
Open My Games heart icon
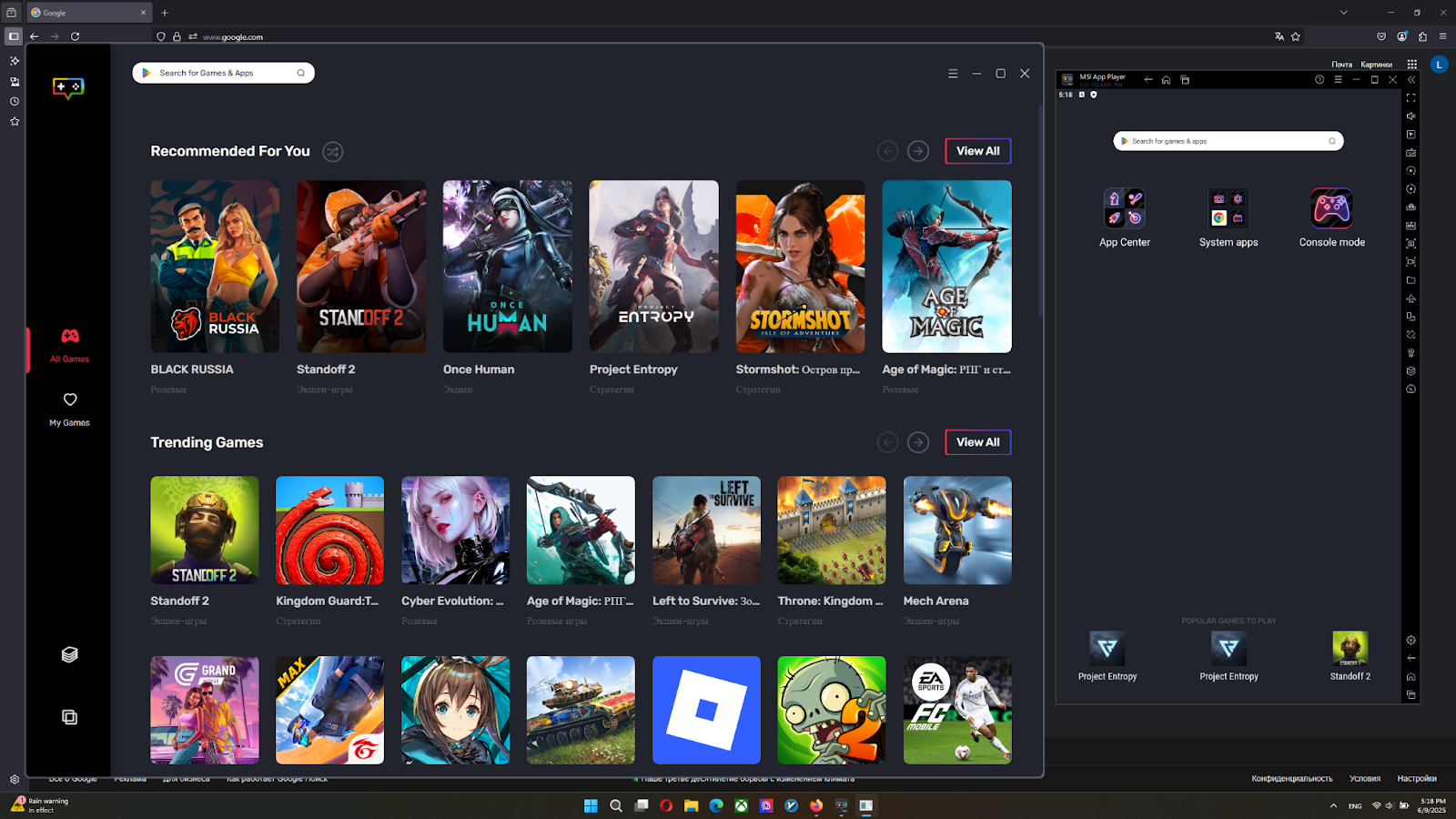pos(70,399)
